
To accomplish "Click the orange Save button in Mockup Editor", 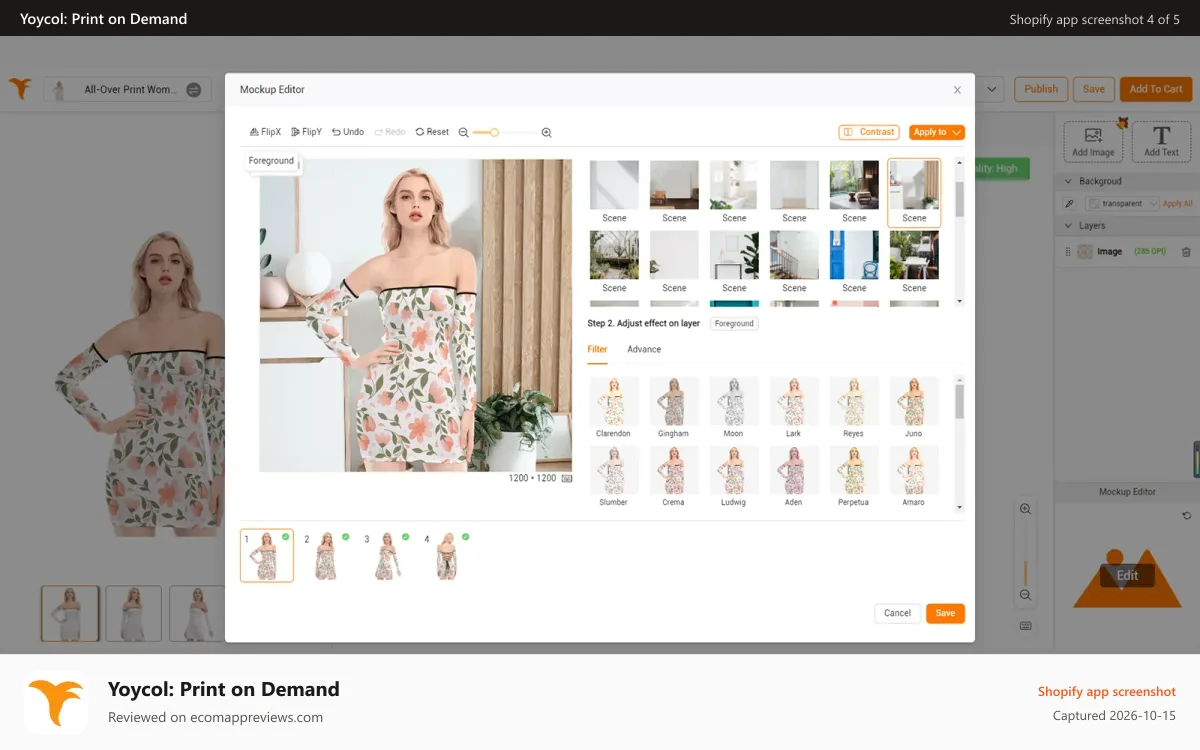I will (x=945, y=613).
